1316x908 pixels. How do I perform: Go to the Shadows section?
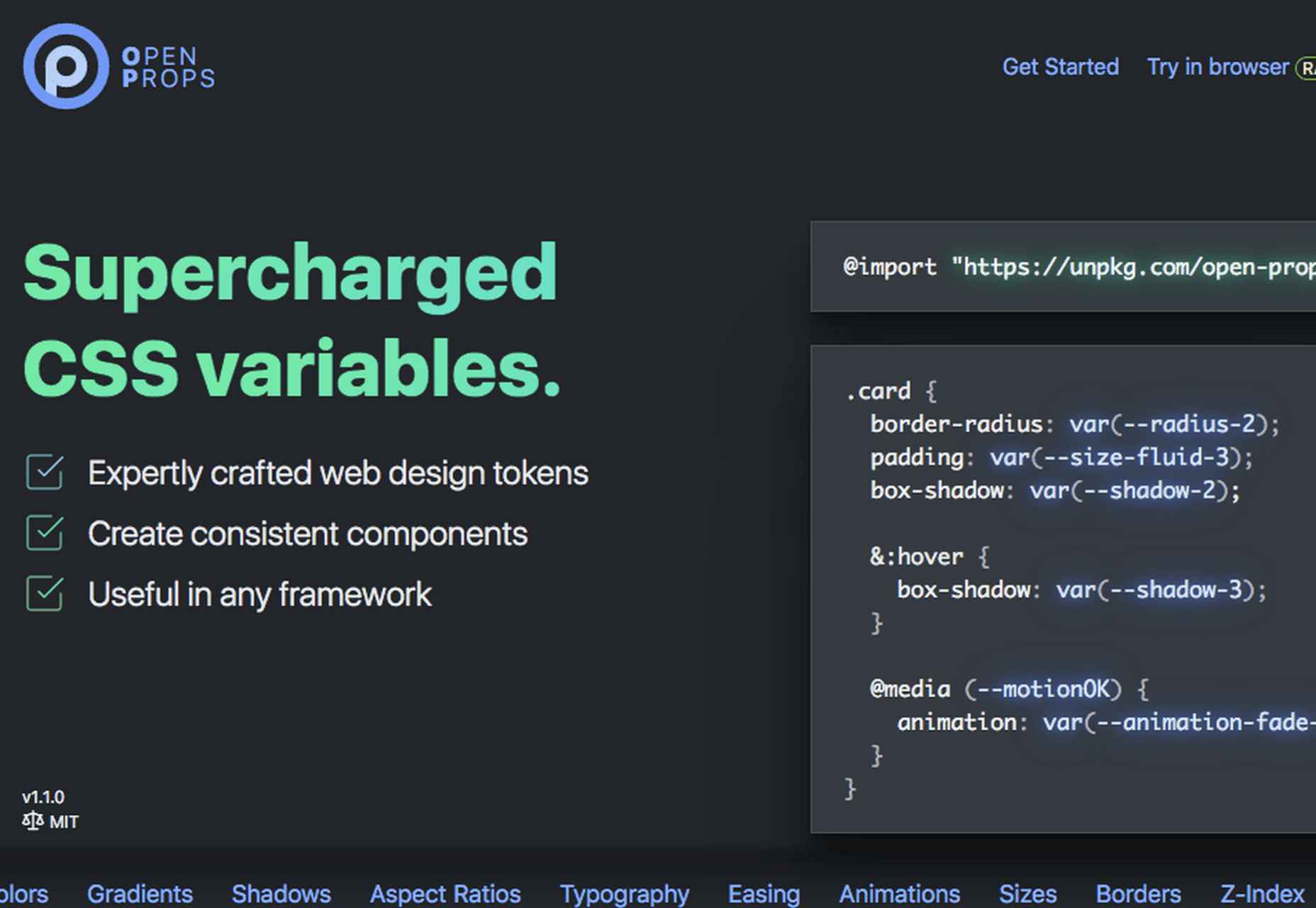click(281, 894)
